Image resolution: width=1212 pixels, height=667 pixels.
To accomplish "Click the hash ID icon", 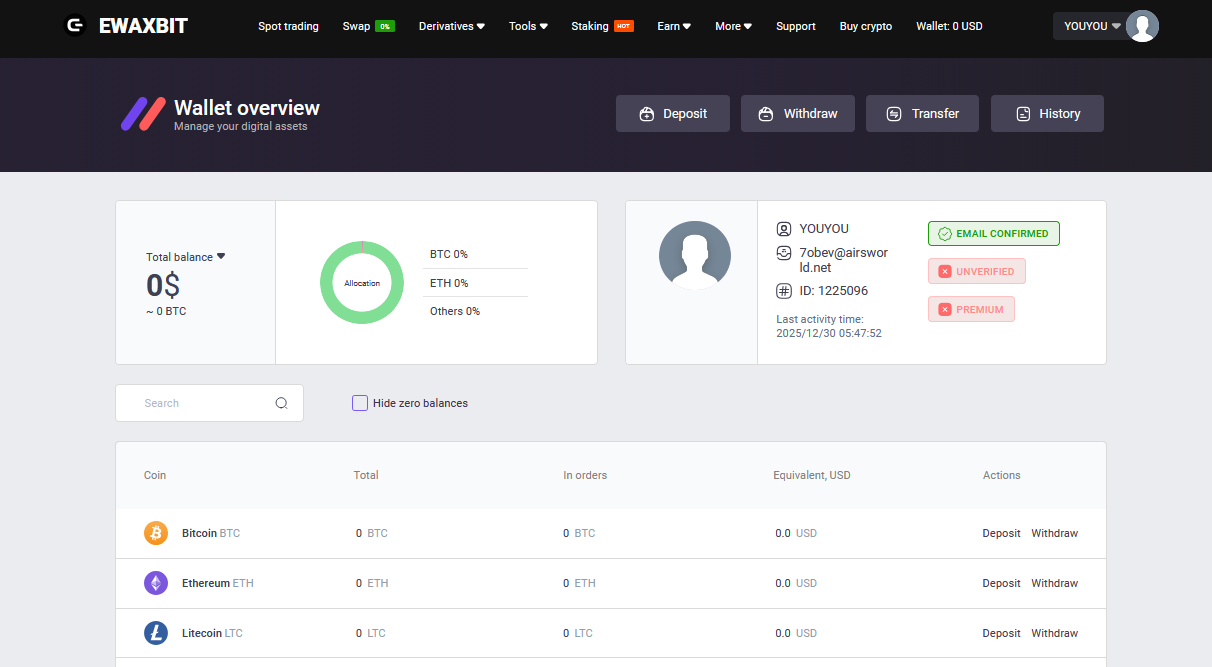I will 784,291.
